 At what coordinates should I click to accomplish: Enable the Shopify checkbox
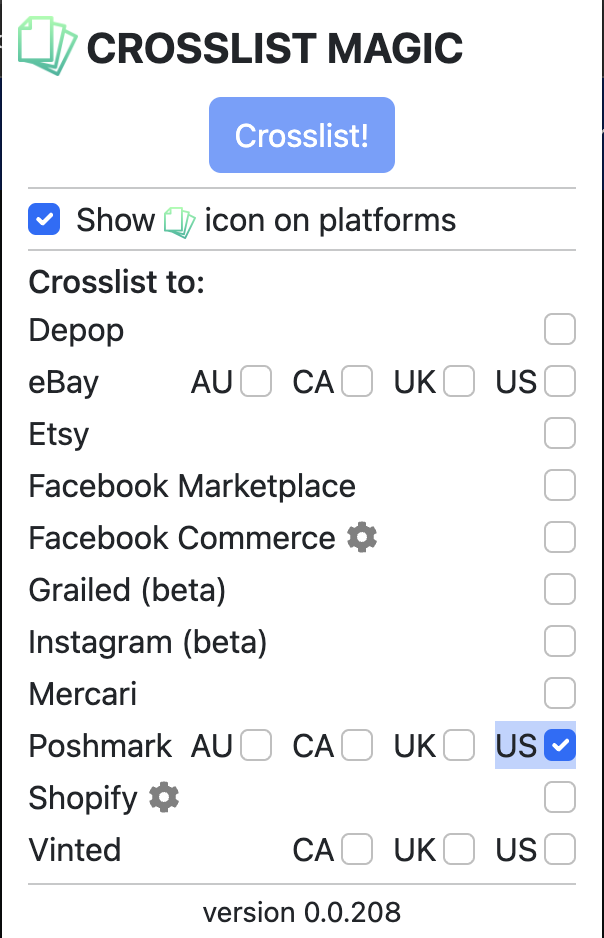(559, 798)
